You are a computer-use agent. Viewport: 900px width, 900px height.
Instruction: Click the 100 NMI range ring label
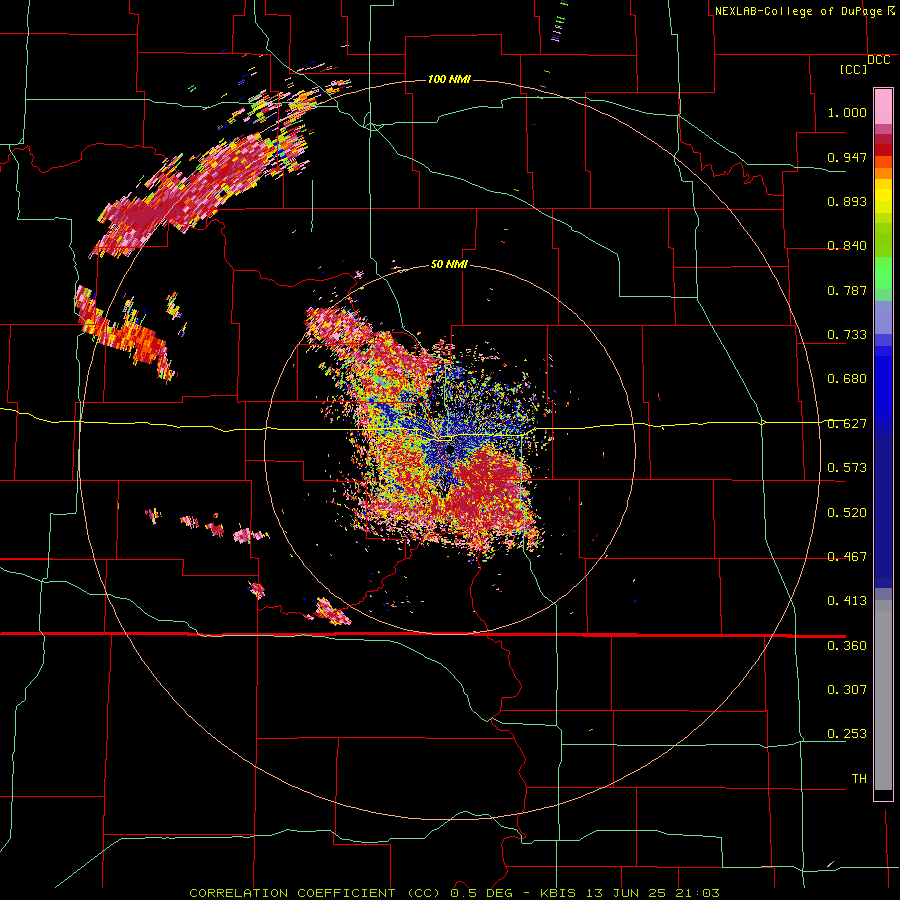click(x=449, y=79)
